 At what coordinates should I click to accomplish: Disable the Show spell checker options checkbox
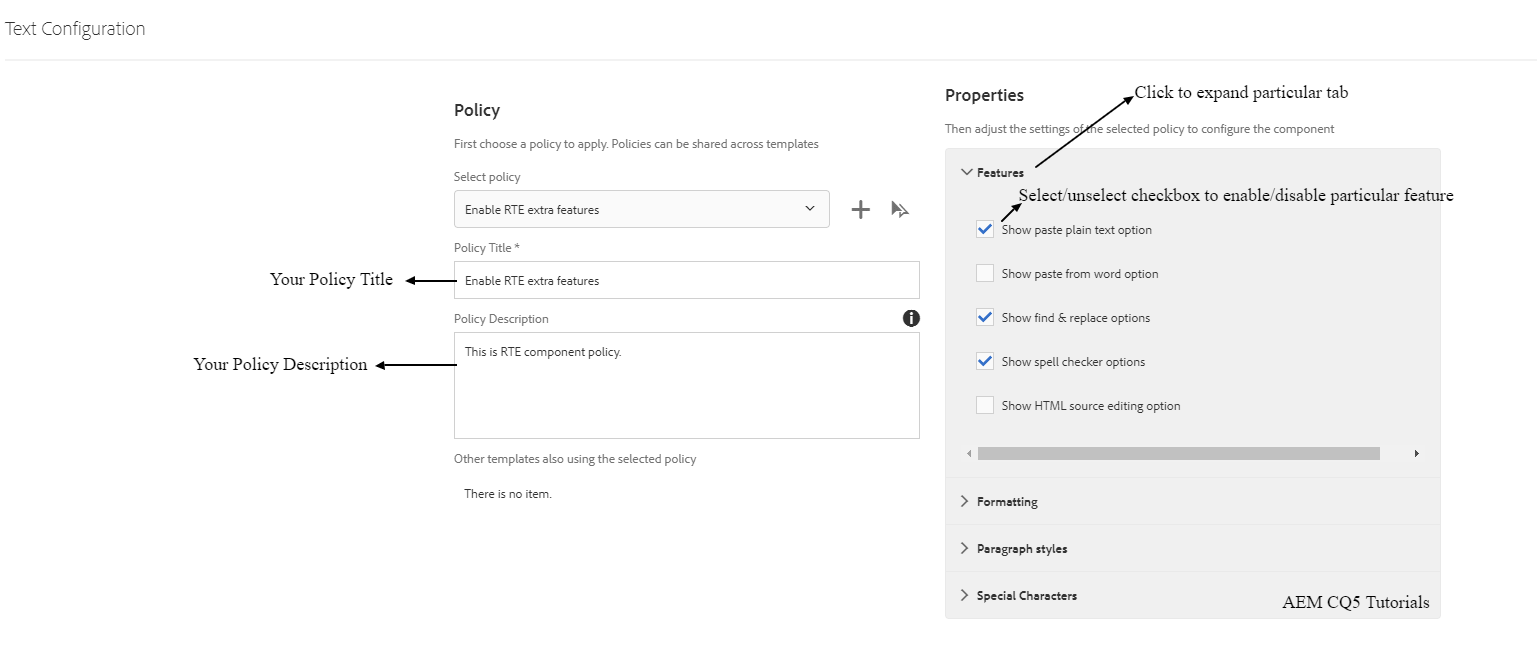coord(985,361)
